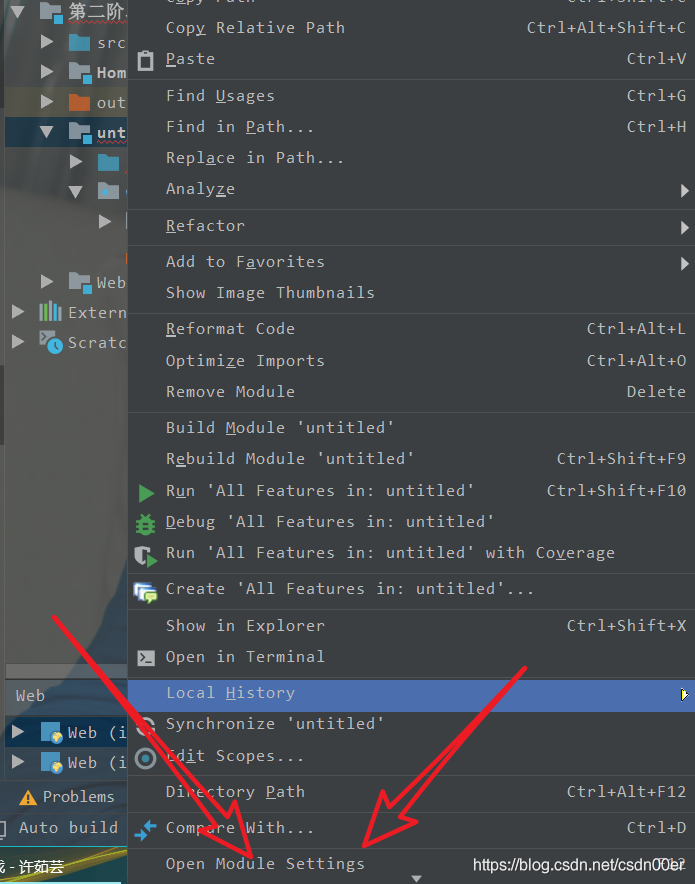Expand the Scratches node
Viewport: 695px width, 884px height.
tap(18, 342)
